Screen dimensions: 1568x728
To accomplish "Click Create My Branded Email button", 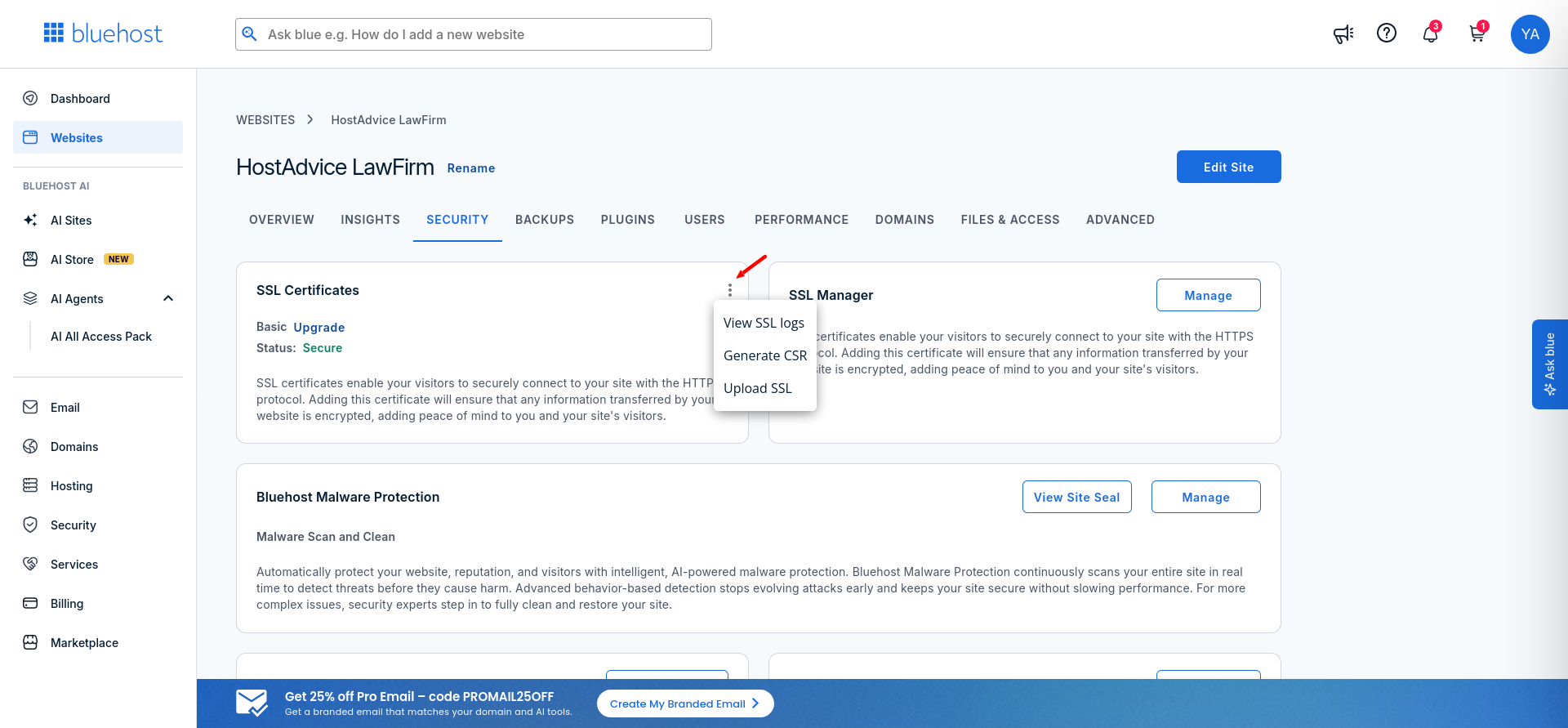I will point(685,703).
